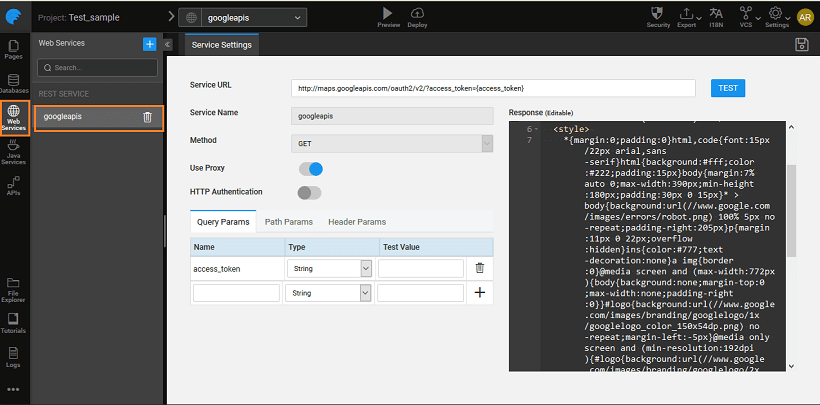Open the I18N language icon

tap(715, 13)
